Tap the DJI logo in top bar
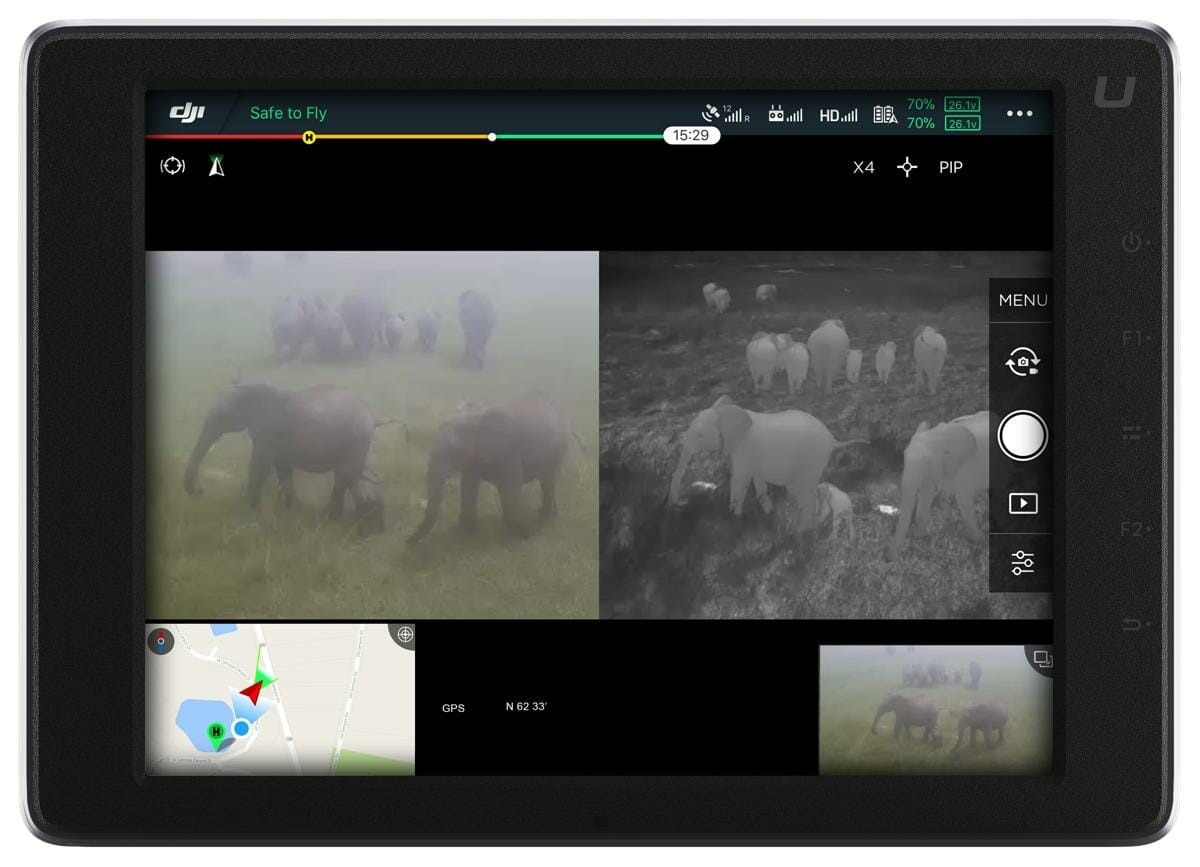1200x867 pixels. [x=187, y=112]
